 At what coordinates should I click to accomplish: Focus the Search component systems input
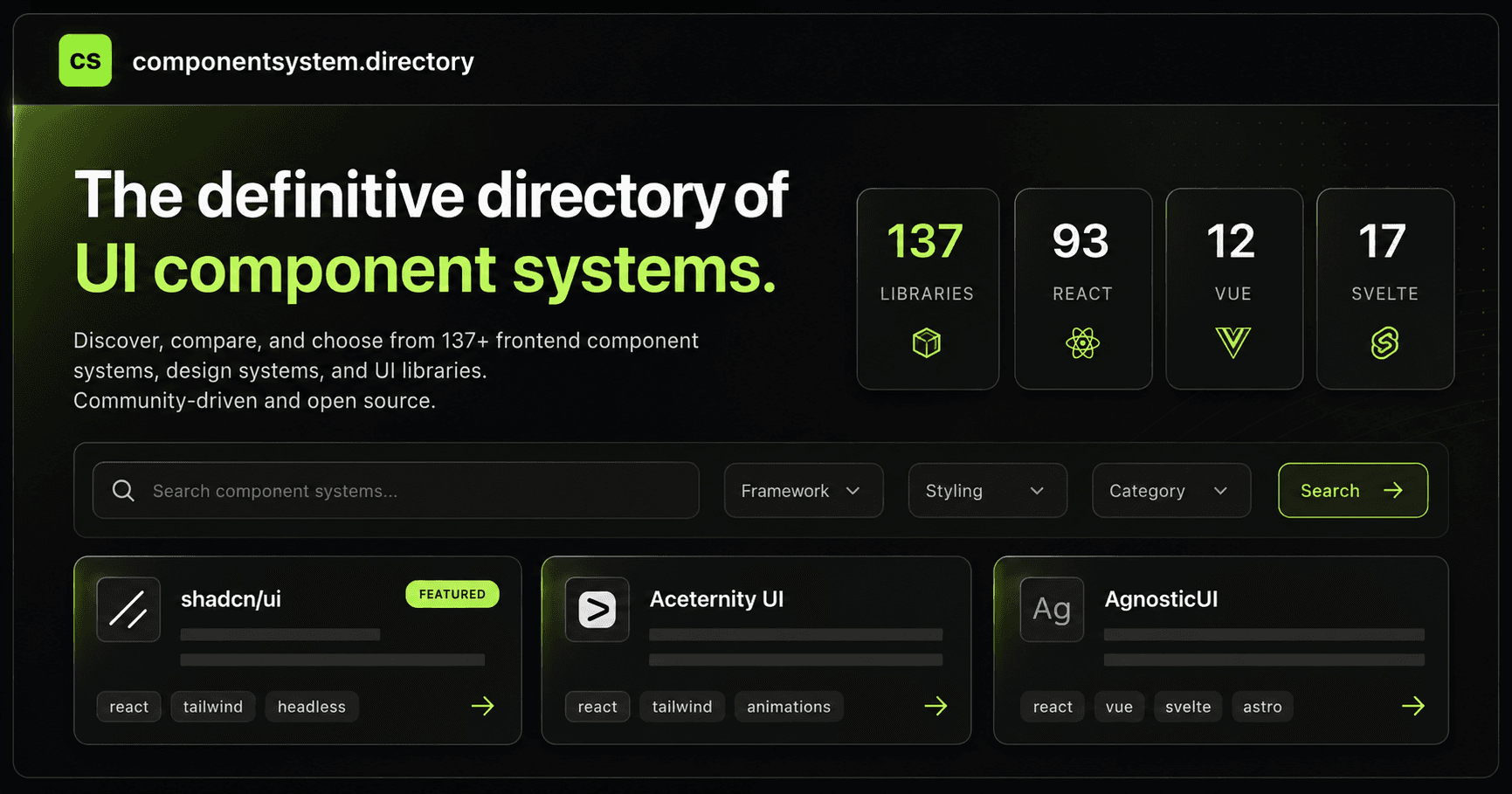click(x=396, y=490)
